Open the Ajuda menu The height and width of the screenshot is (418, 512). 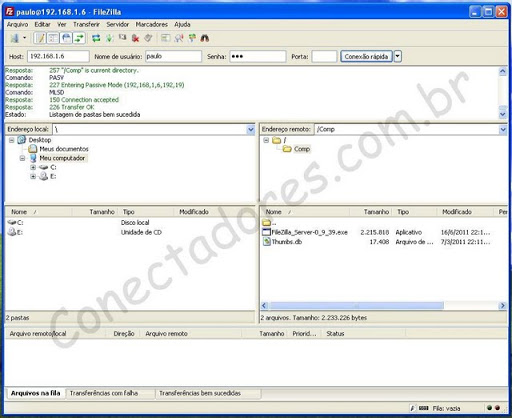pyautogui.click(x=182, y=24)
